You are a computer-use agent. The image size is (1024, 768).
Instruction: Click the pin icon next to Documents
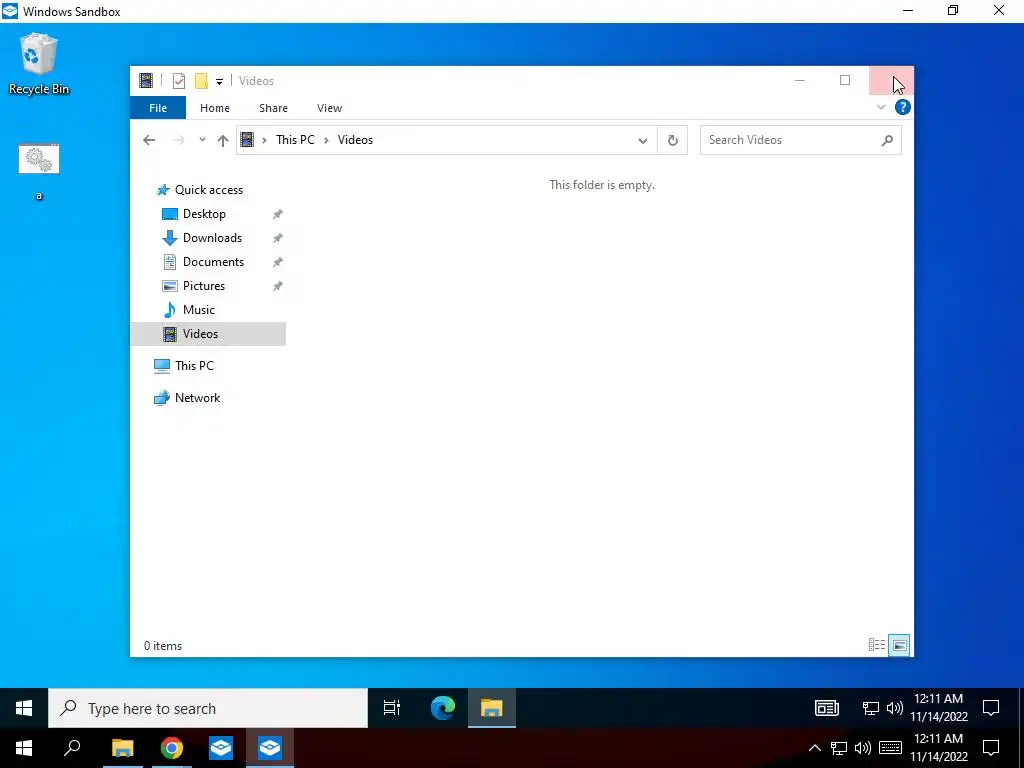point(278,262)
